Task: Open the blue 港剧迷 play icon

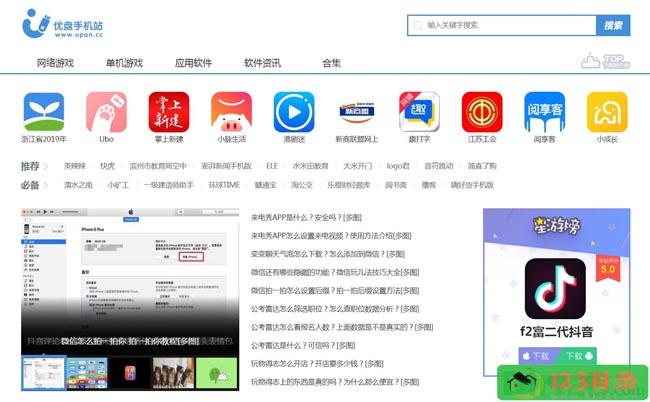Action: pyautogui.click(x=294, y=112)
